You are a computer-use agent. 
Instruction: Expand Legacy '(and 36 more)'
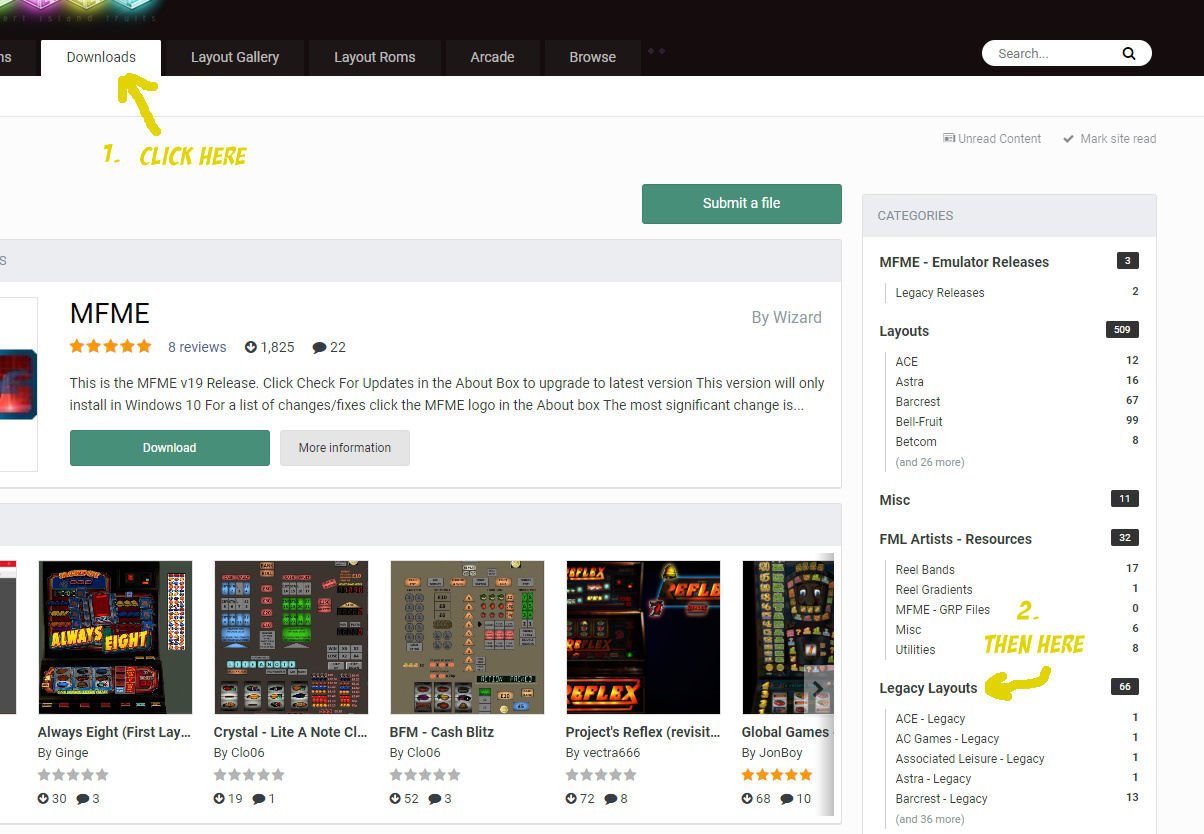pyautogui.click(x=930, y=819)
